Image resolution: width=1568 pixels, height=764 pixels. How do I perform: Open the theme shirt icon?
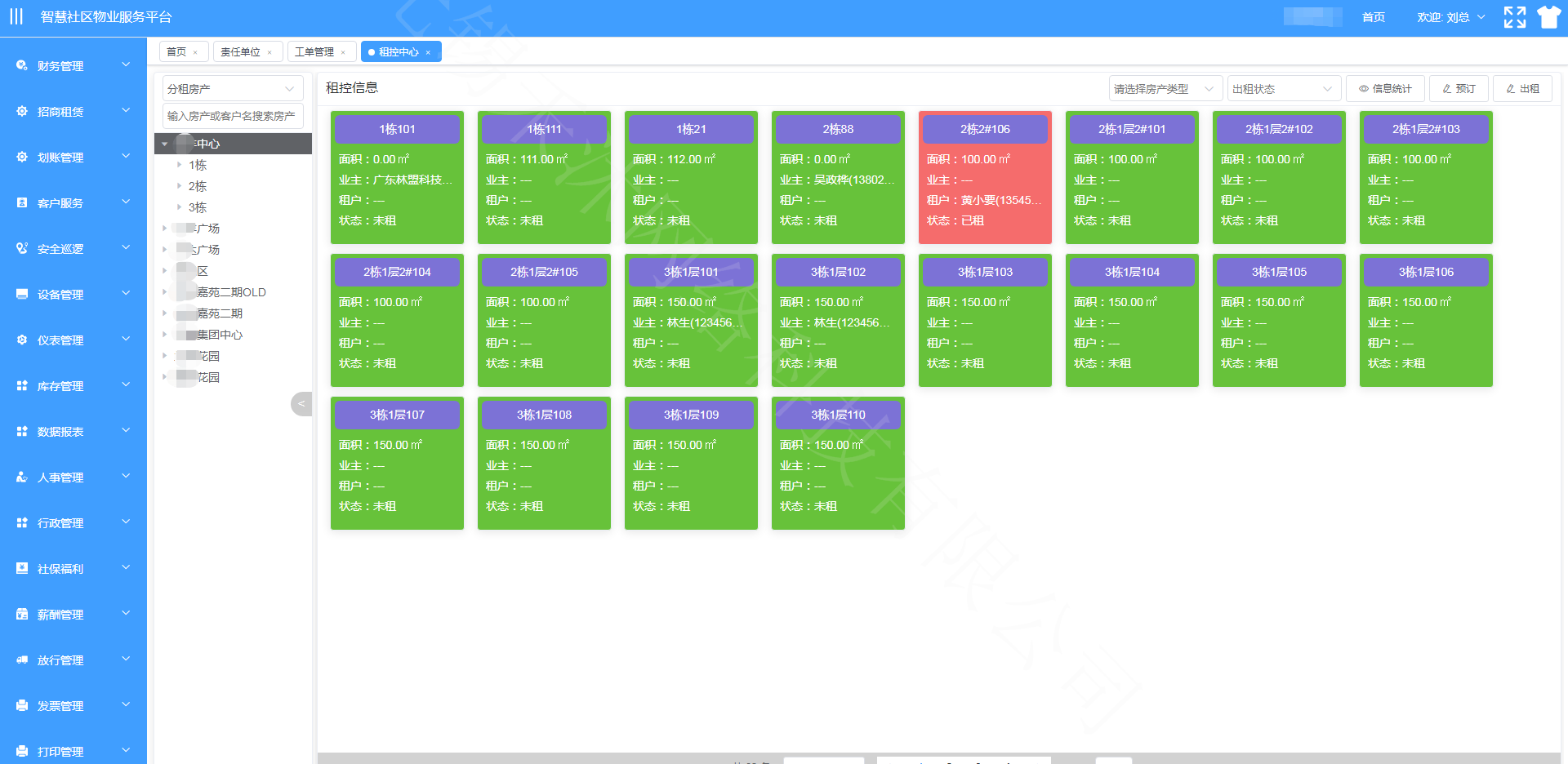(x=1548, y=17)
